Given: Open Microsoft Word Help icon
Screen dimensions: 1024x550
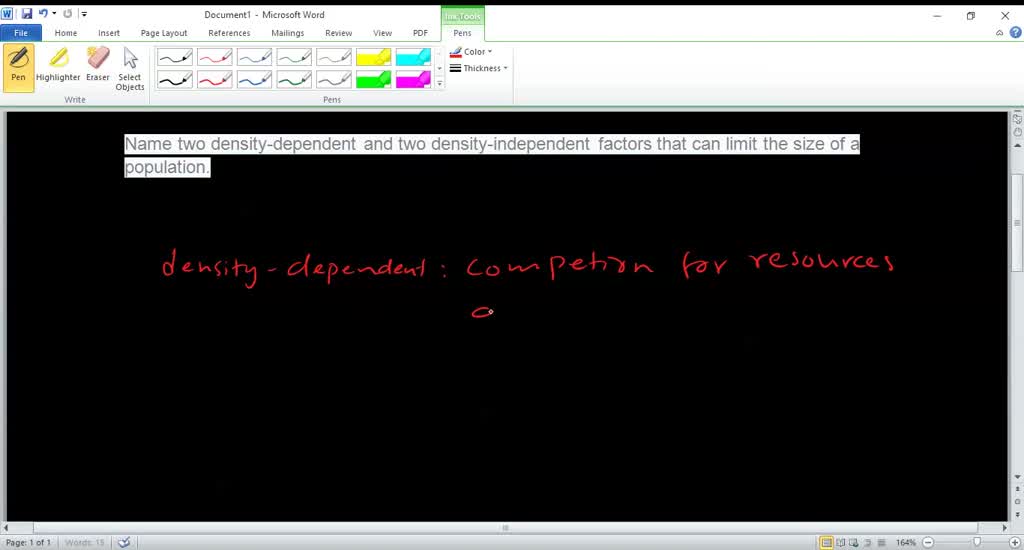Looking at the screenshot, I should tap(1016, 32).
